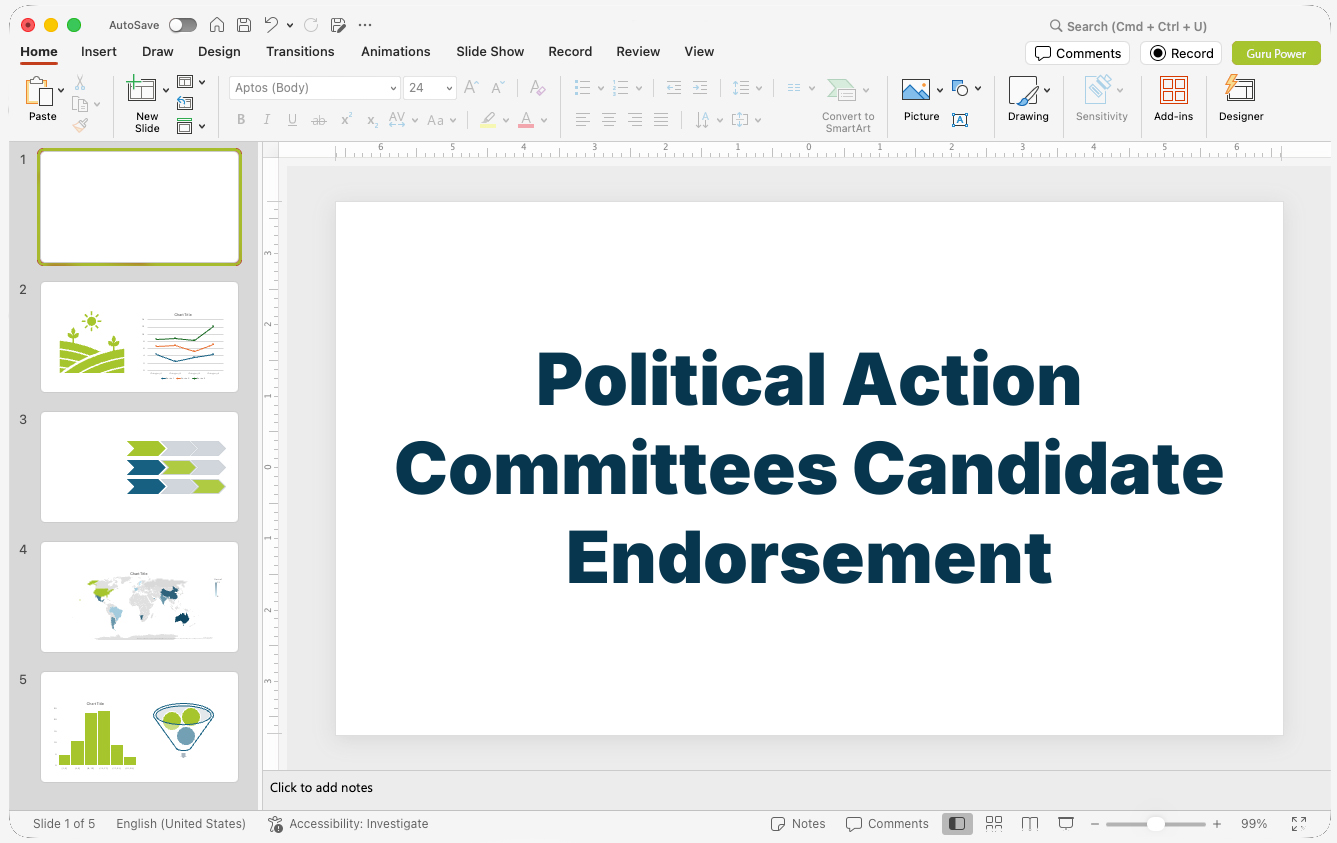Open the Line Spacing dropdown
The width and height of the screenshot is (1337, 843).
(x=747, y=88)
